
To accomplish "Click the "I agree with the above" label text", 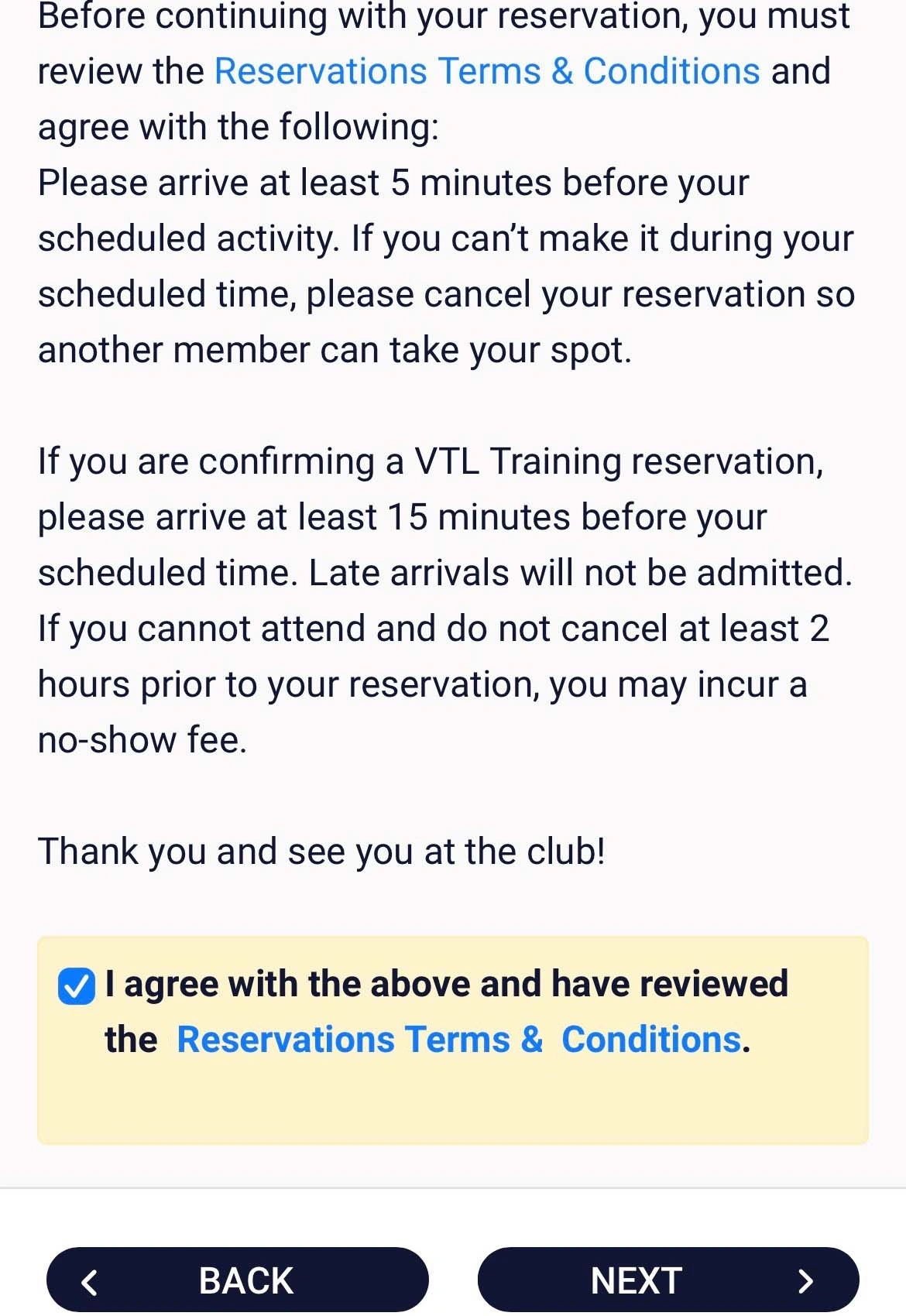I will coord(446,984).
